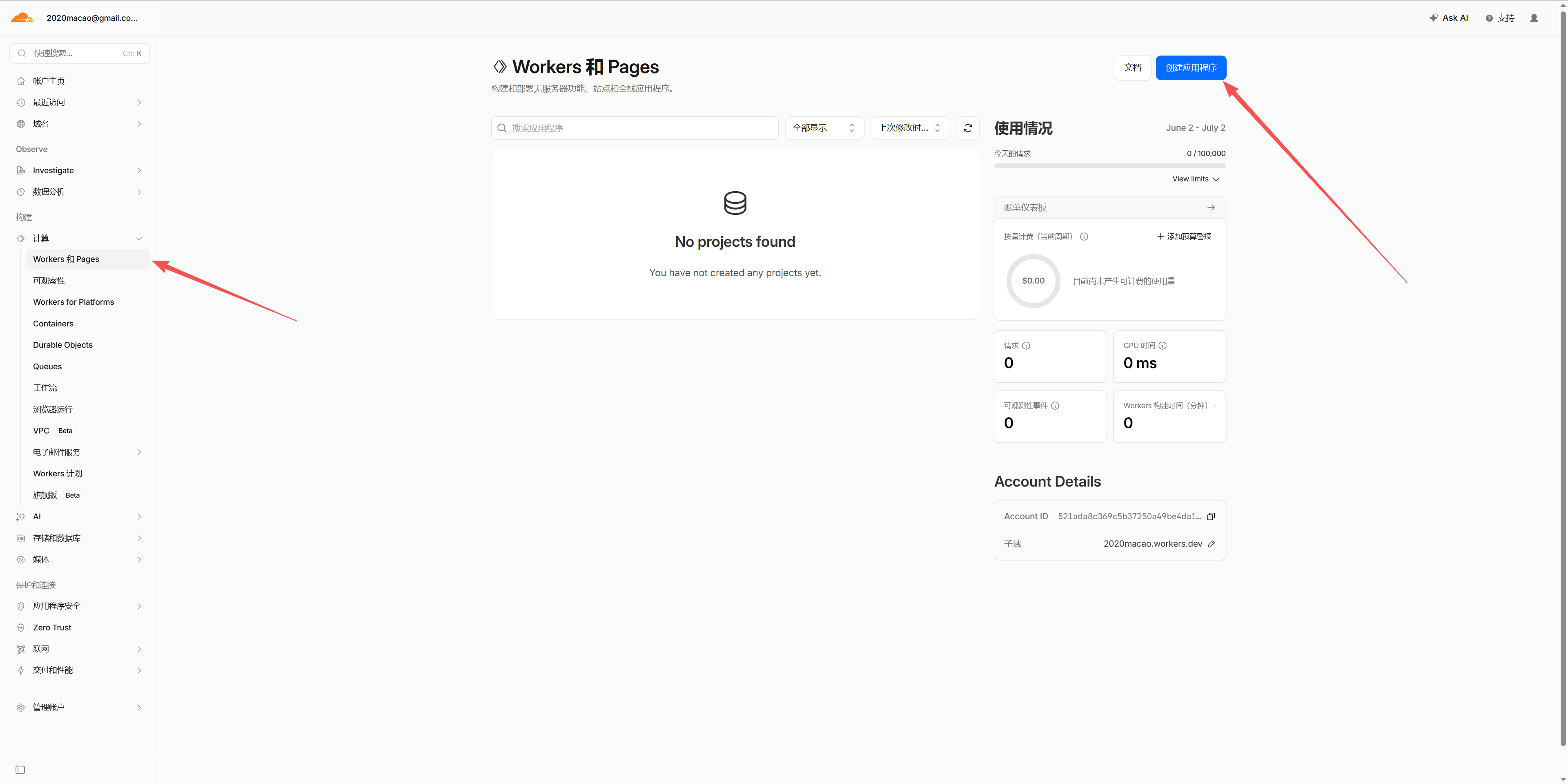Click the 管理帐户 gear icon
This screenshot has height=784, width=1568.
click(21, 707)
